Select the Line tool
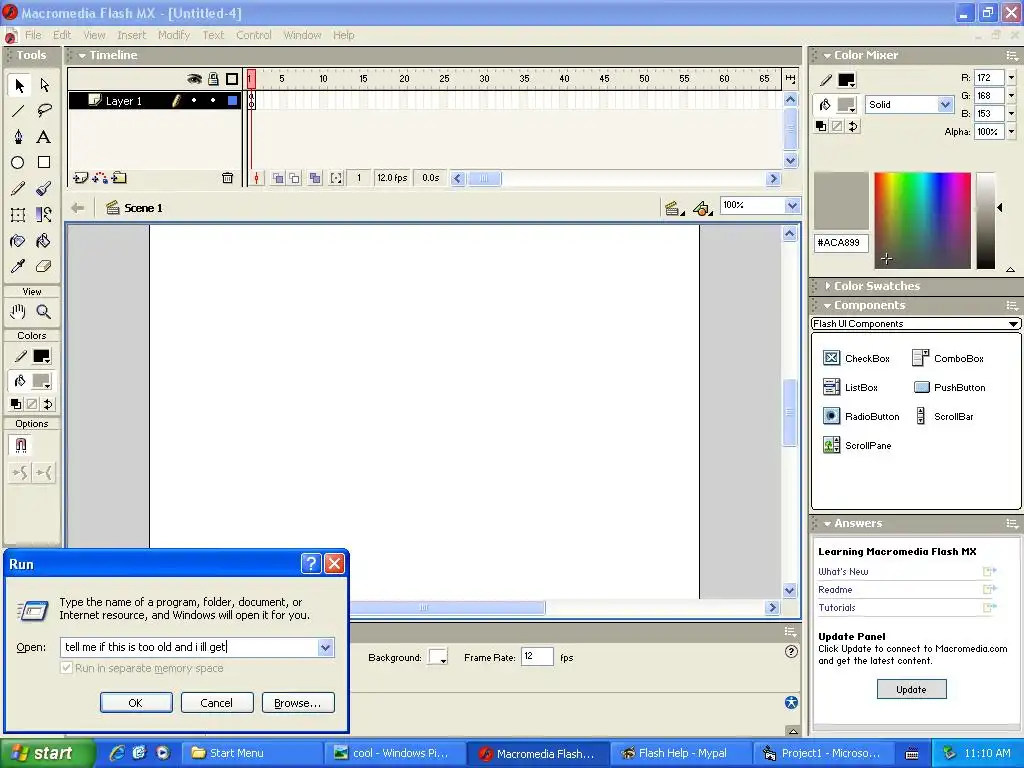Image resolution: width=1024 pixels, height=768 pixels. point(18,111)
